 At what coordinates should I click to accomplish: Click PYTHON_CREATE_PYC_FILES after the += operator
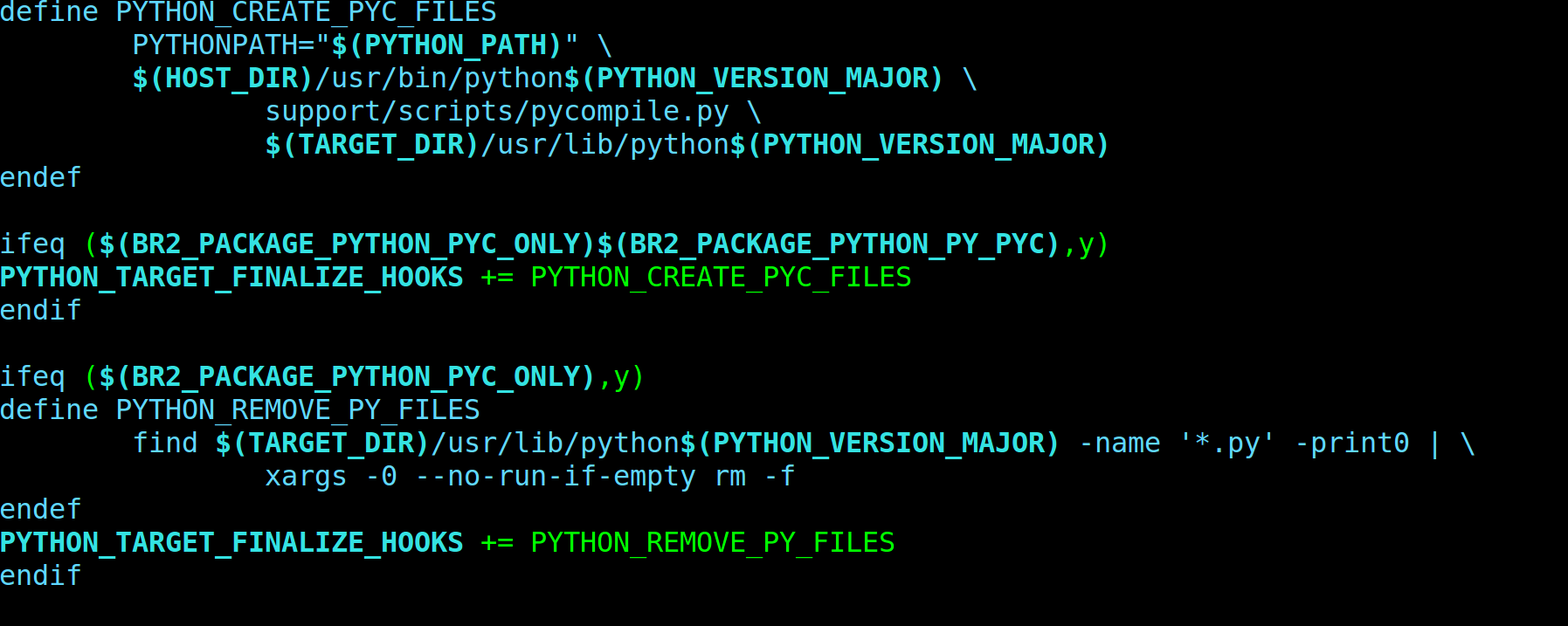[721, 278]
